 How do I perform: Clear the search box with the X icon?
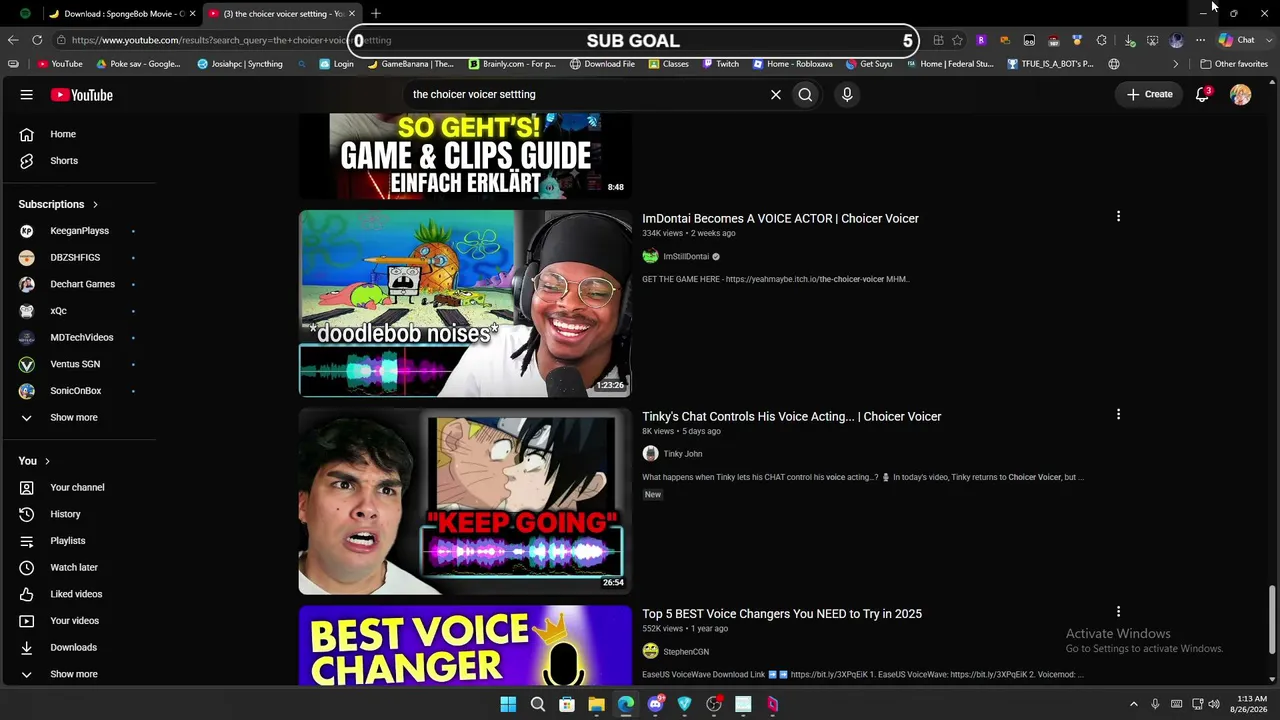pyautogui.click(x=775, y=94)
